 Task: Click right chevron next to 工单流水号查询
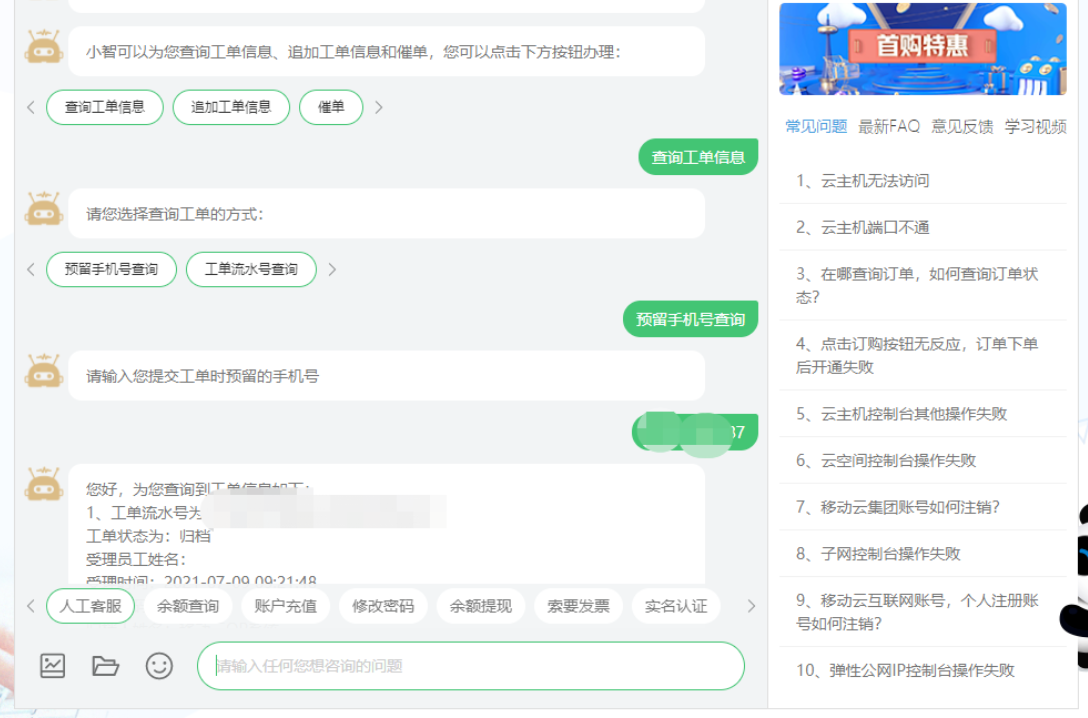coord(332,269)
